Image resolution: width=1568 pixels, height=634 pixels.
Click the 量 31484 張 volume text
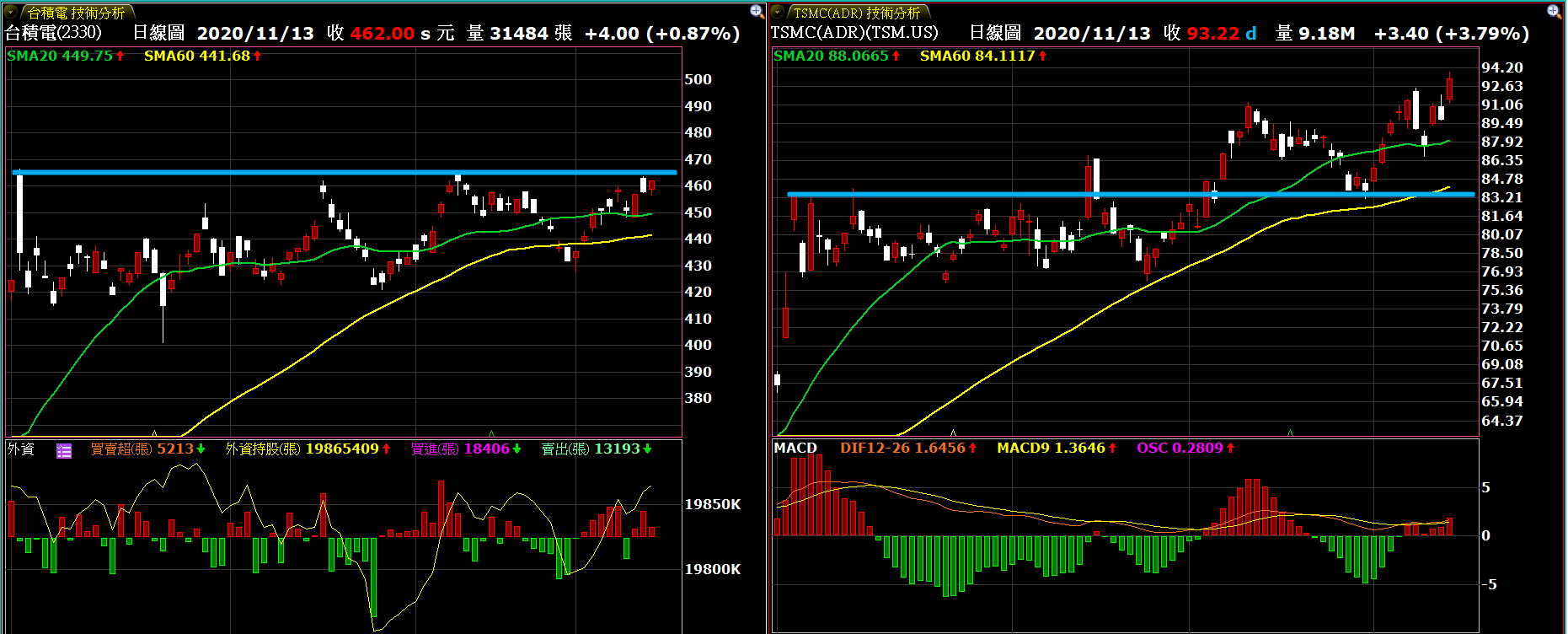click(519, 33)
